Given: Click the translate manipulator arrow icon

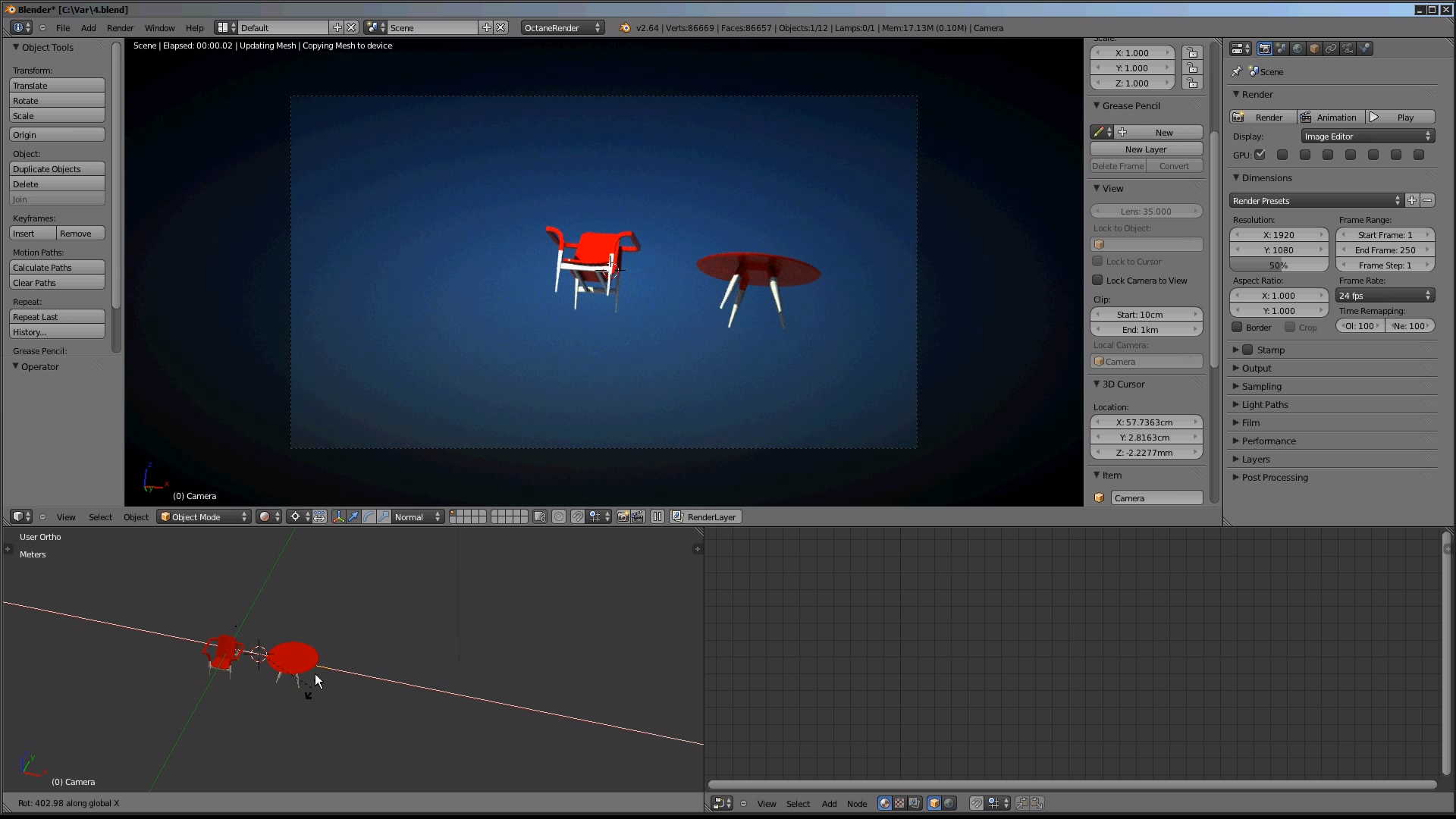Looking at the screenshot, I should [x=353, y=516].
